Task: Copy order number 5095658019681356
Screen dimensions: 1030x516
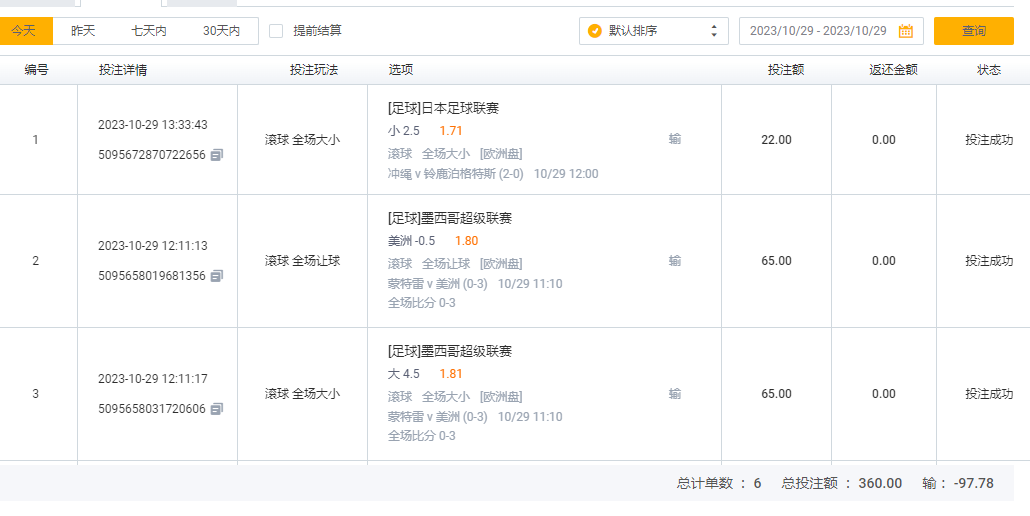Action: click(x=217, y=276)
